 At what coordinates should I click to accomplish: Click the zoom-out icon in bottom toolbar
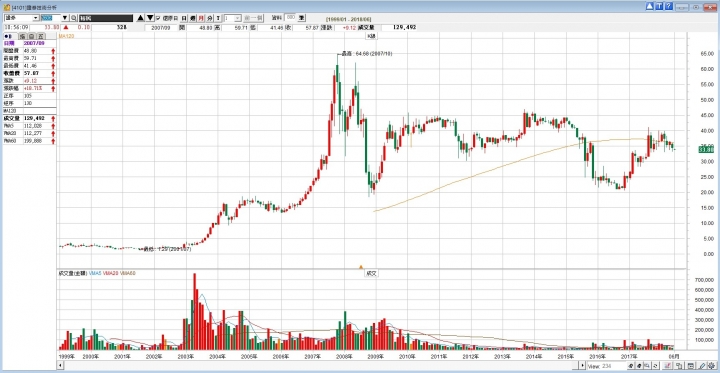point(639,366)
